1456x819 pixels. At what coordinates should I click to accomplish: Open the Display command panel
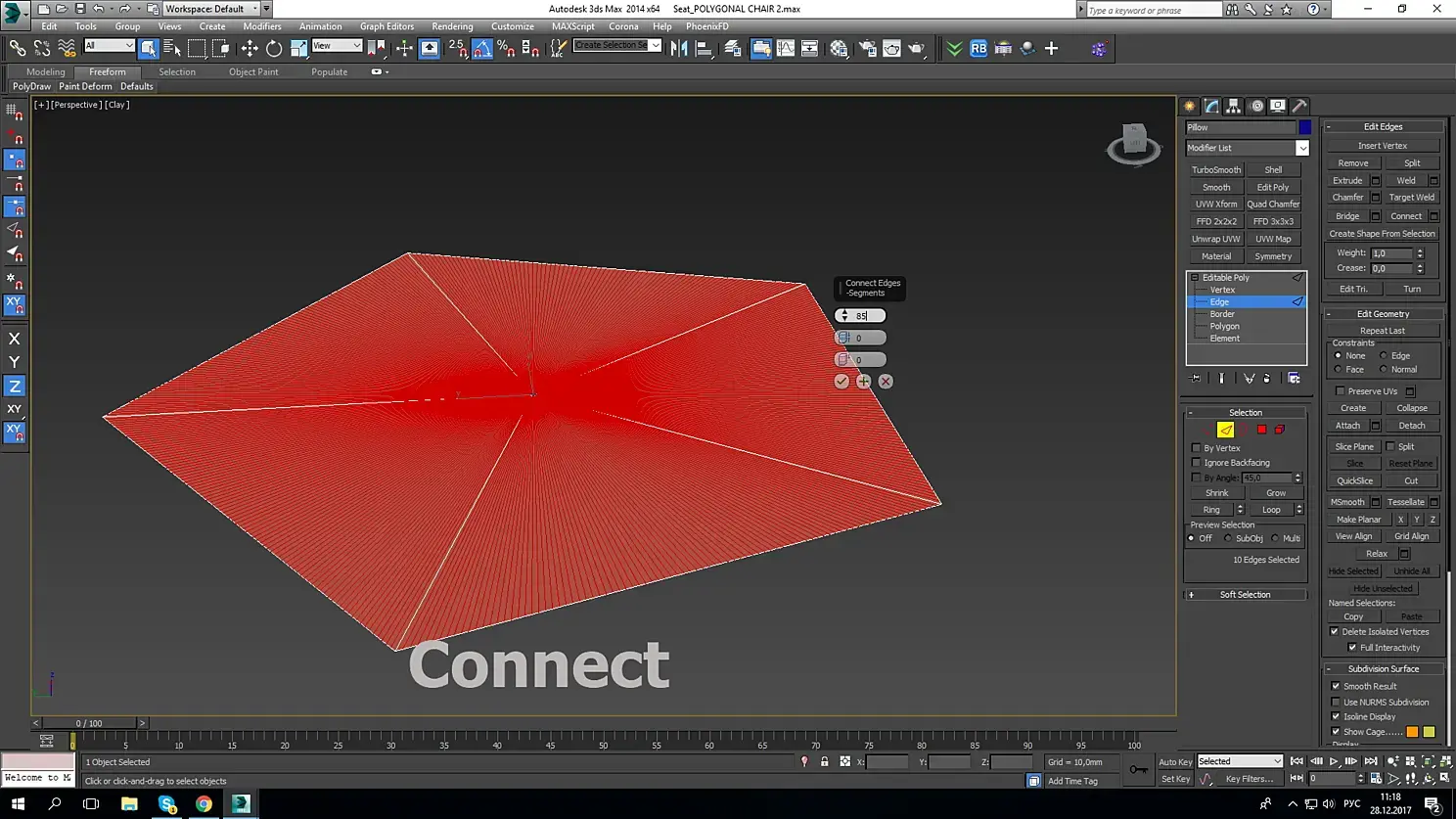tap(1278, 106)
